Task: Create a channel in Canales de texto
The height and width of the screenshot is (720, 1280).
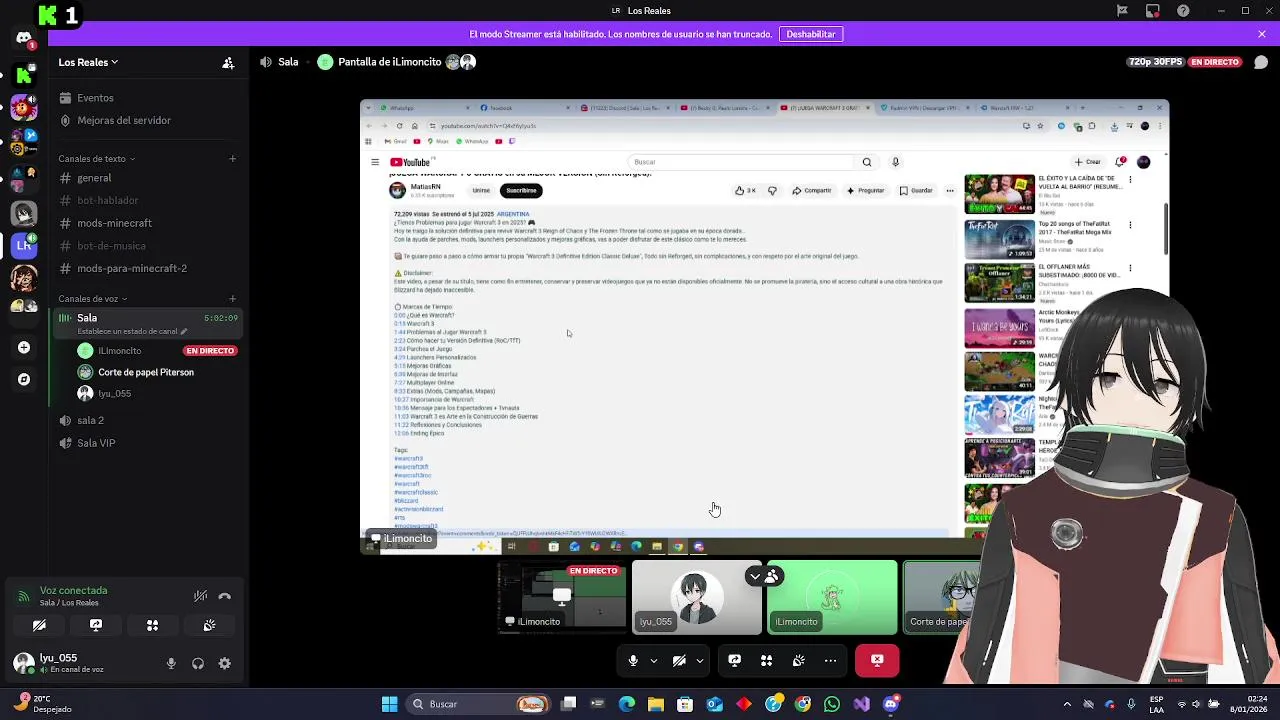Action: (233, 159)
